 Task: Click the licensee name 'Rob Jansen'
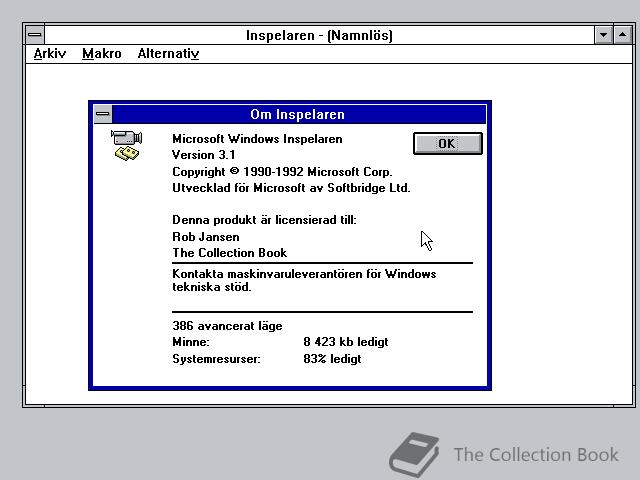click(206, 237)
